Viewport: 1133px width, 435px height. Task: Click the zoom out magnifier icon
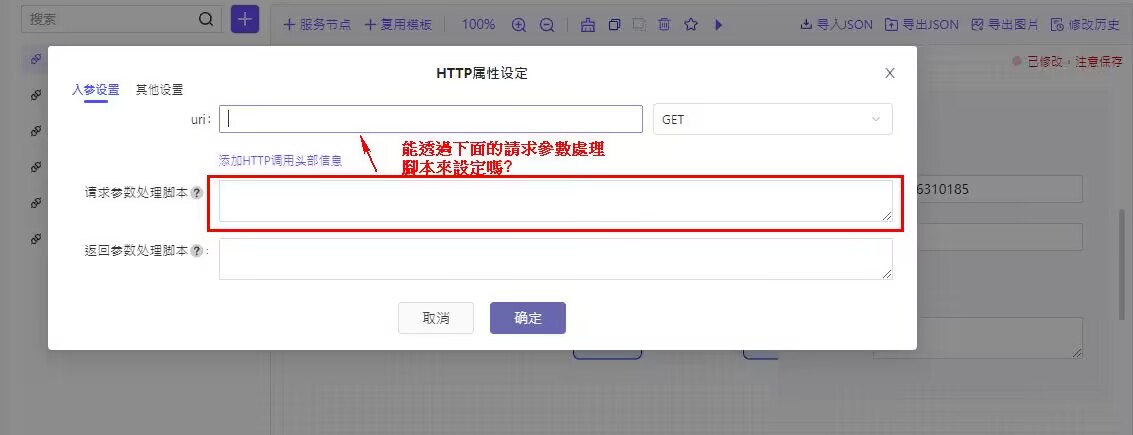(547, 25)
